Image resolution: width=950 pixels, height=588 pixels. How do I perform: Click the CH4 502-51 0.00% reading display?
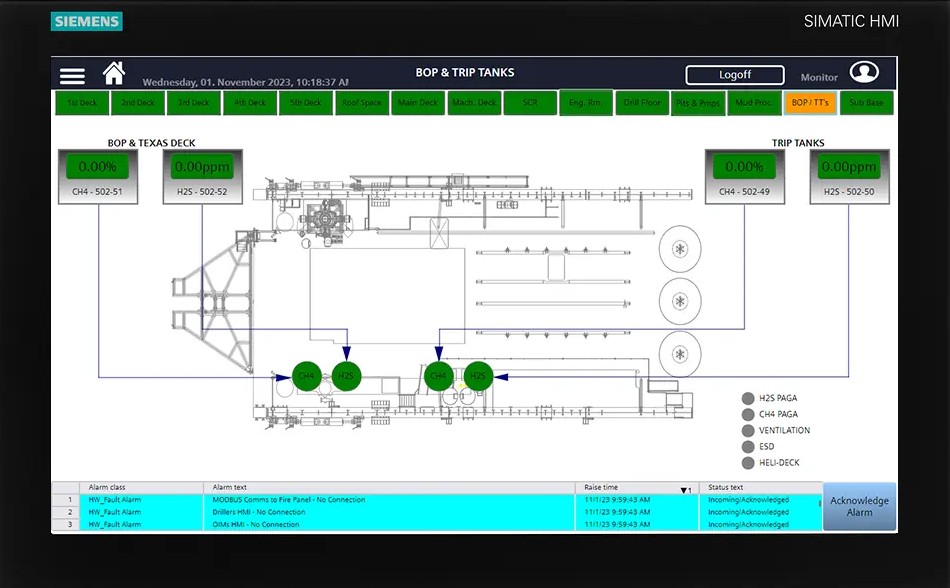point(98,167)
